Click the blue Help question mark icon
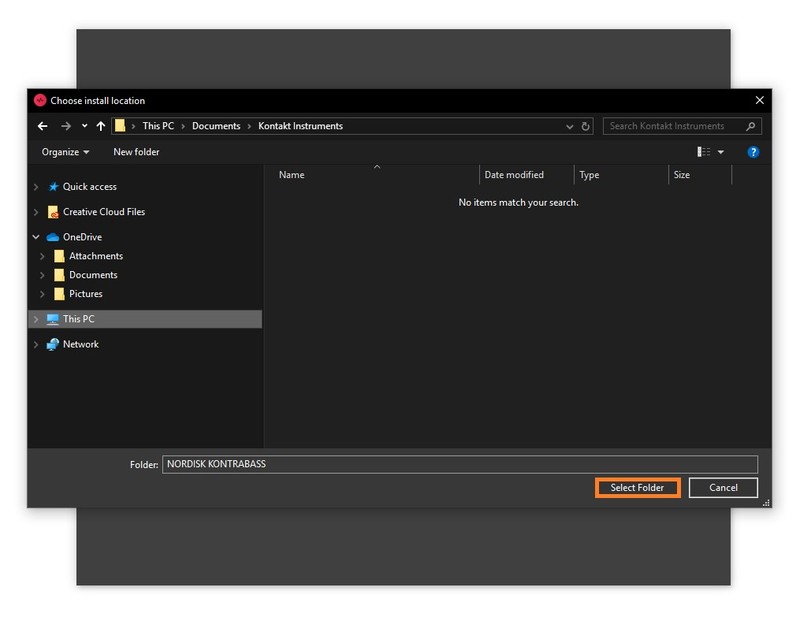Image resolution: width=800 pixels, height=617 pixels. pos(753,152)
